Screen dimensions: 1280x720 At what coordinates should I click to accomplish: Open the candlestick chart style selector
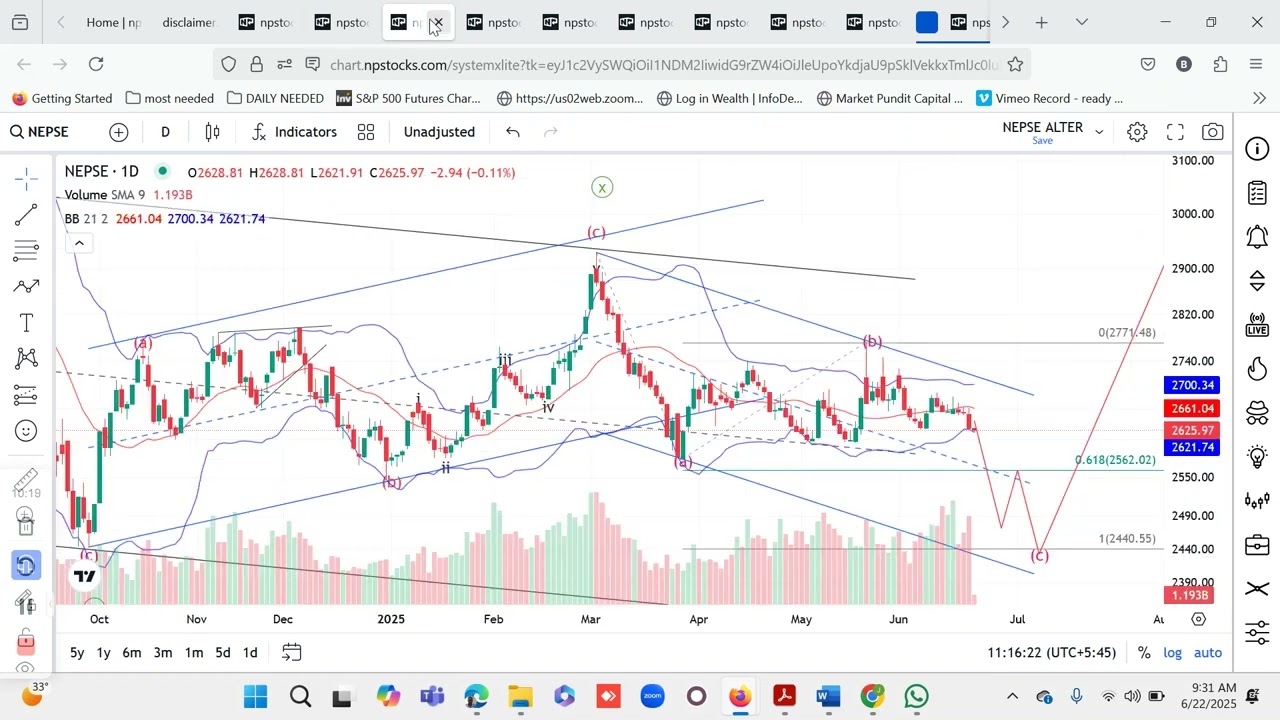point(212,132)
